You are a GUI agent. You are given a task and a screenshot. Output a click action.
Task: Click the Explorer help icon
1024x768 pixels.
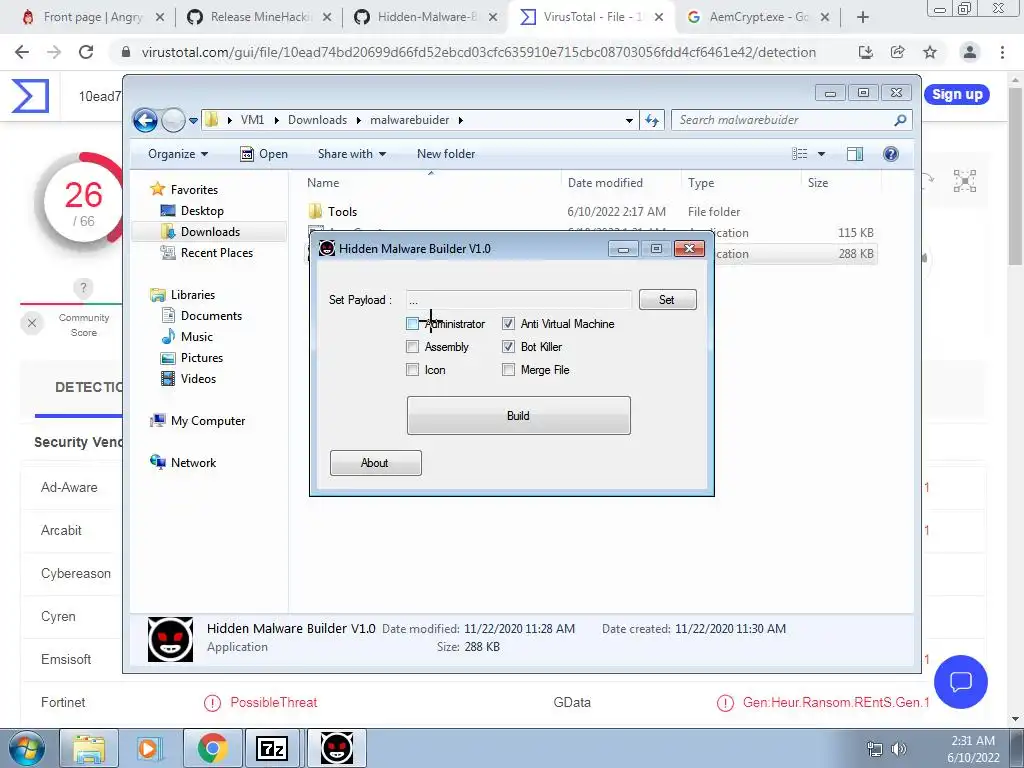point(891,154)
